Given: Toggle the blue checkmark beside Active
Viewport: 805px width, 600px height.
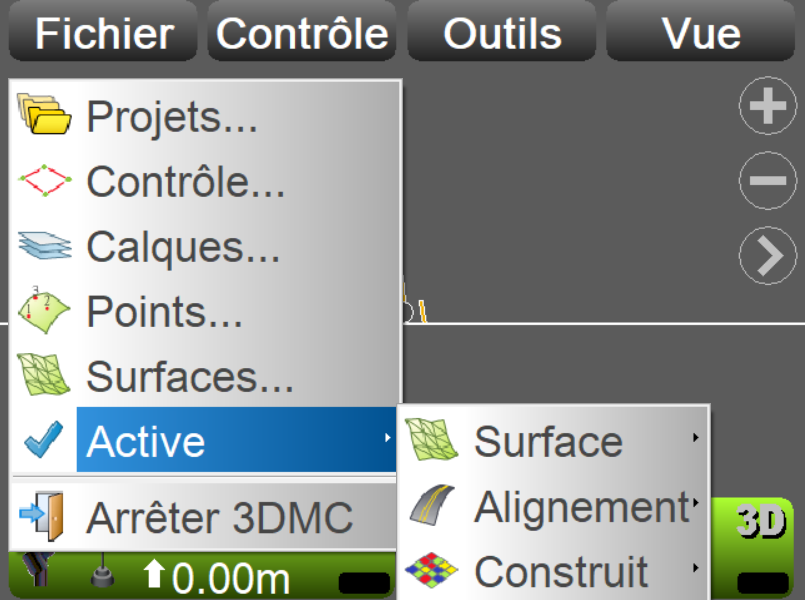Looking at the screenshot, I should 42,440.
